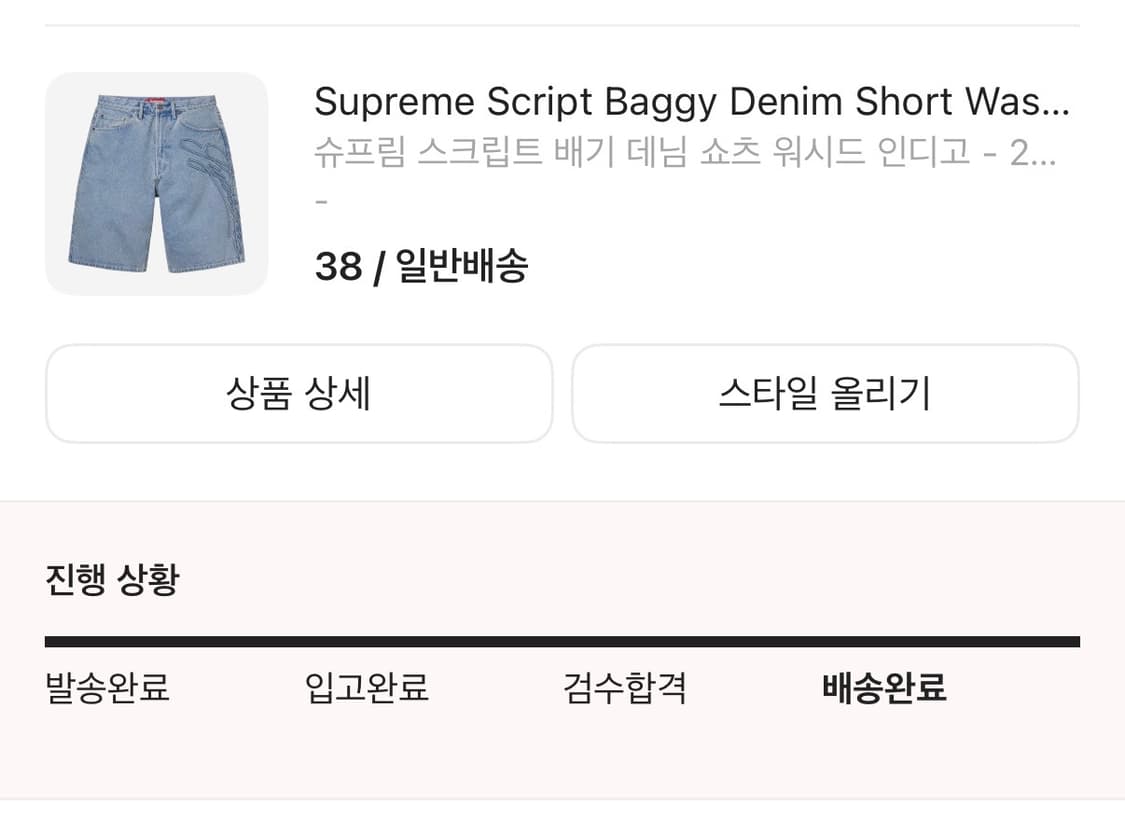Select the bold 배송완료 status step
1125x819 pixels.
coord(884,688)
